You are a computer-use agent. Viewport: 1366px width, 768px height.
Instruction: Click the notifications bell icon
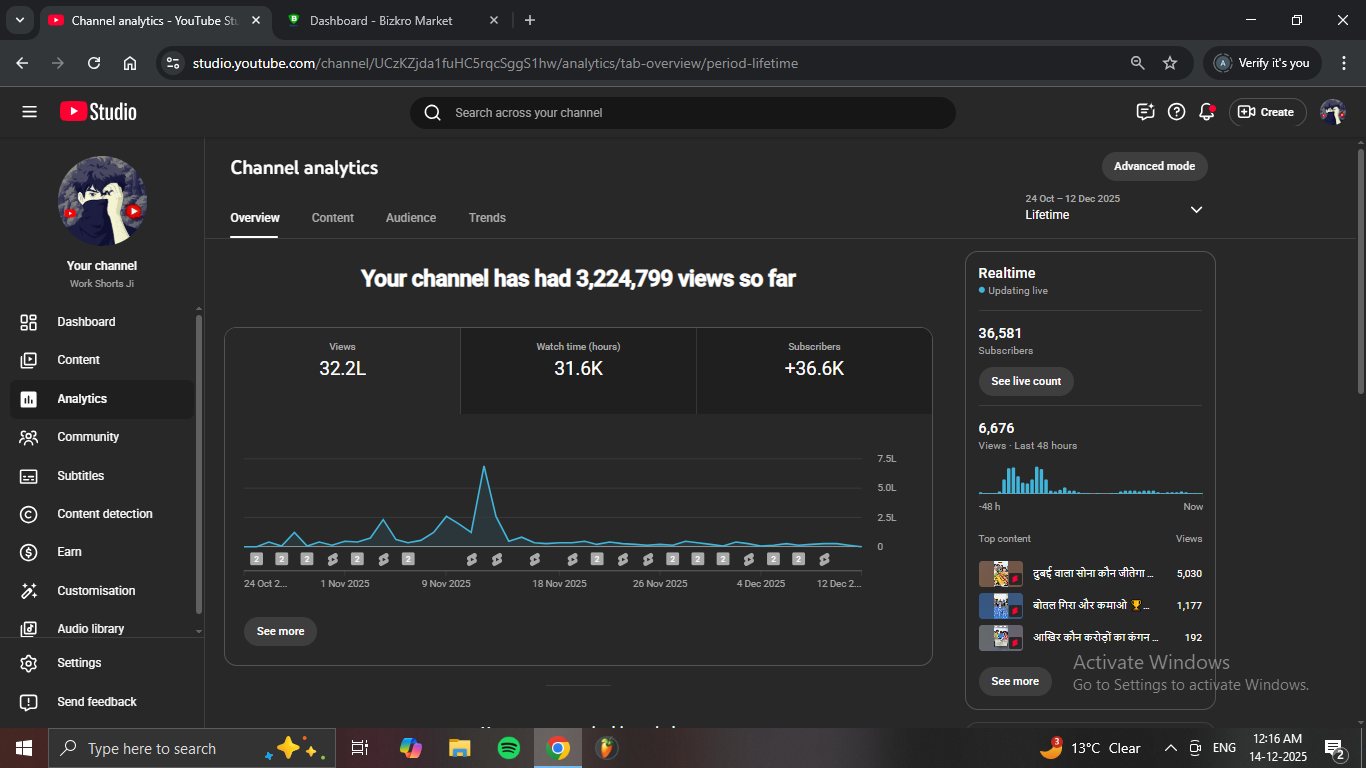pyautogui.click(x=1207, y=112)
